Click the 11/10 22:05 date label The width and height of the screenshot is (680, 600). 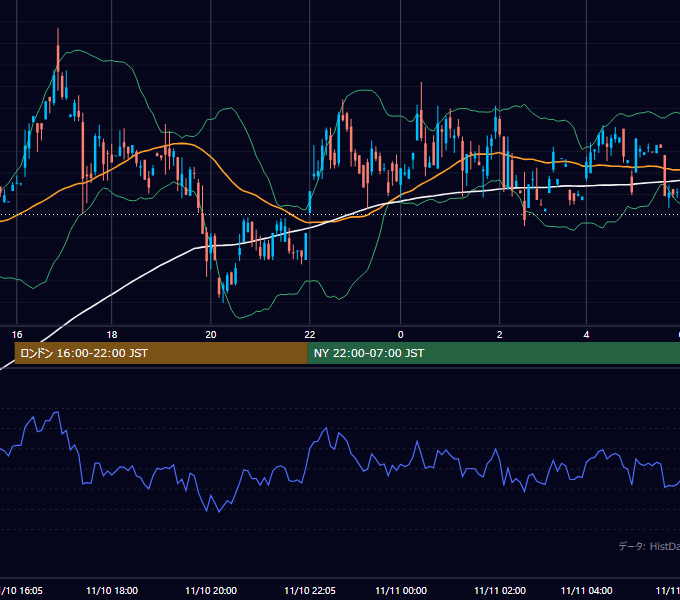coord(310,590)
